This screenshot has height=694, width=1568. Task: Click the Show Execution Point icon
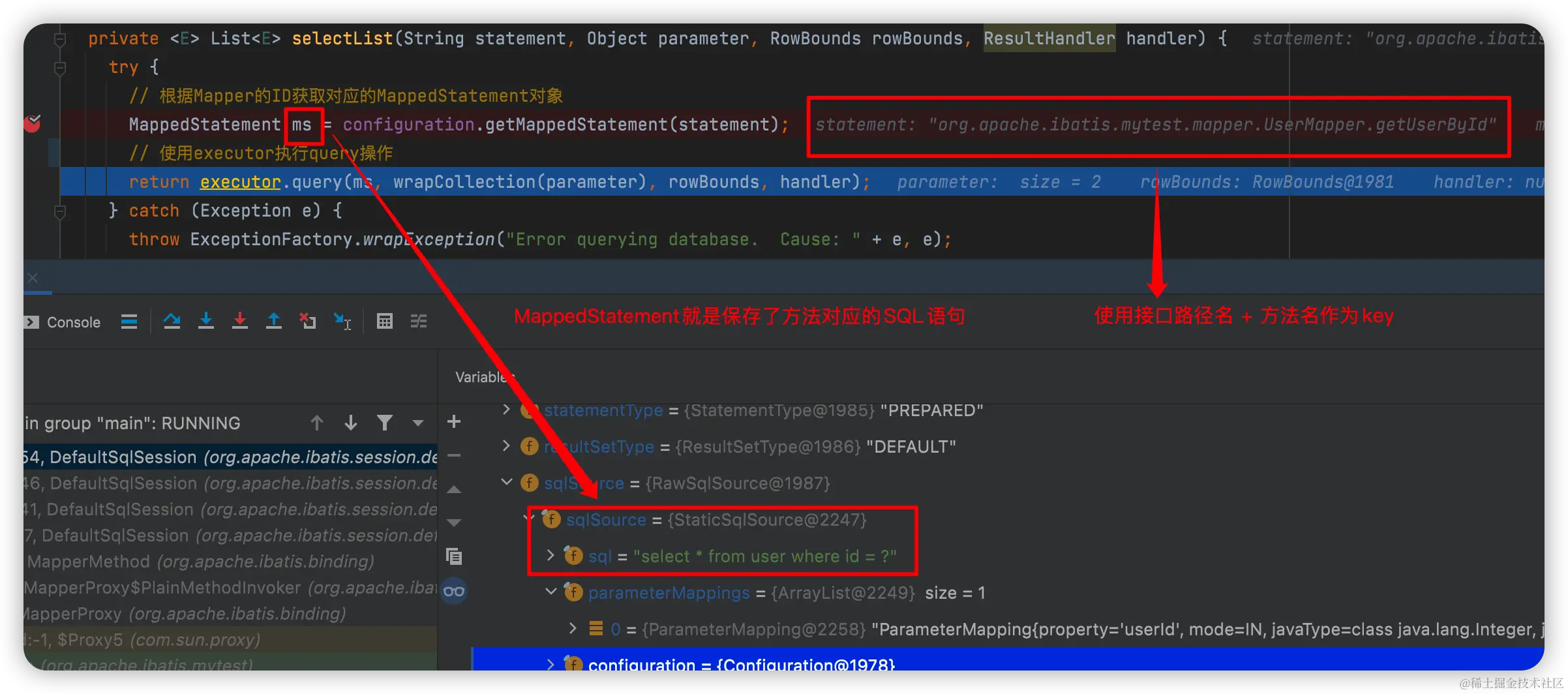click(129, 321)
